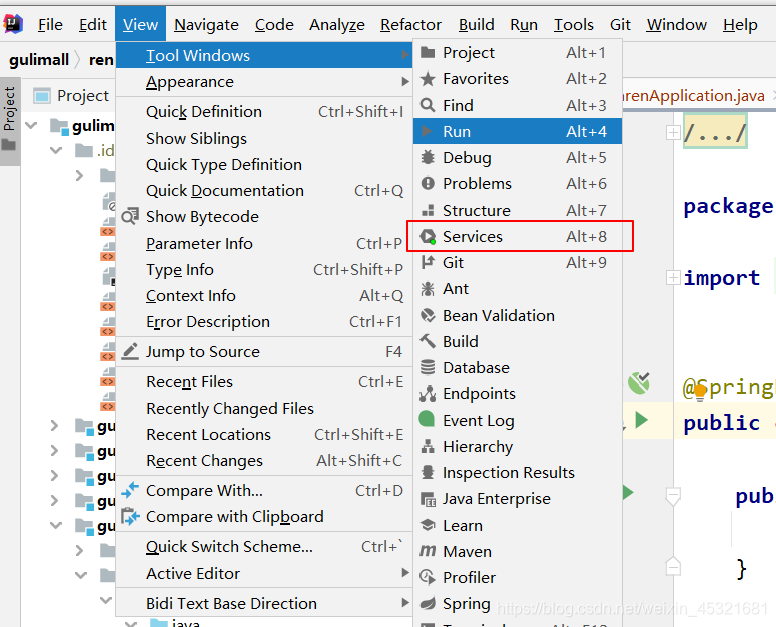776x627 pixels.
Task: Click the IntelliJ IDEA logo icon
Action: pyautogui.click(x=13, y=24)
